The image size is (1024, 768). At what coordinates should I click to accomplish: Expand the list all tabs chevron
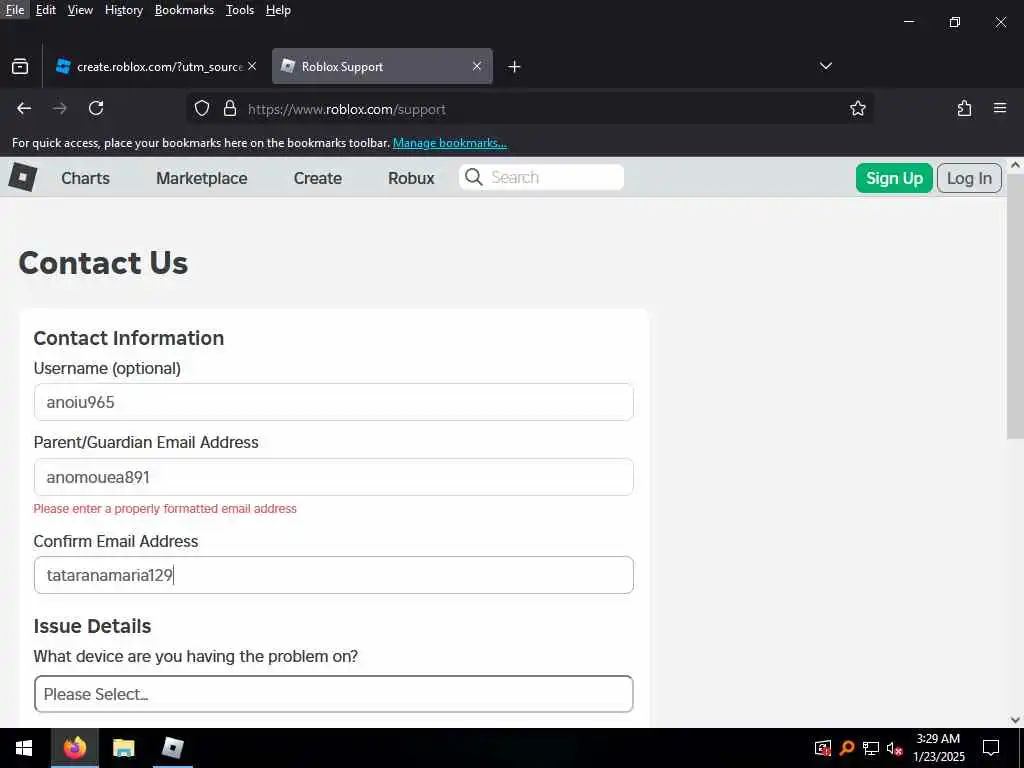pyautogui.click(x=825, y=66)
